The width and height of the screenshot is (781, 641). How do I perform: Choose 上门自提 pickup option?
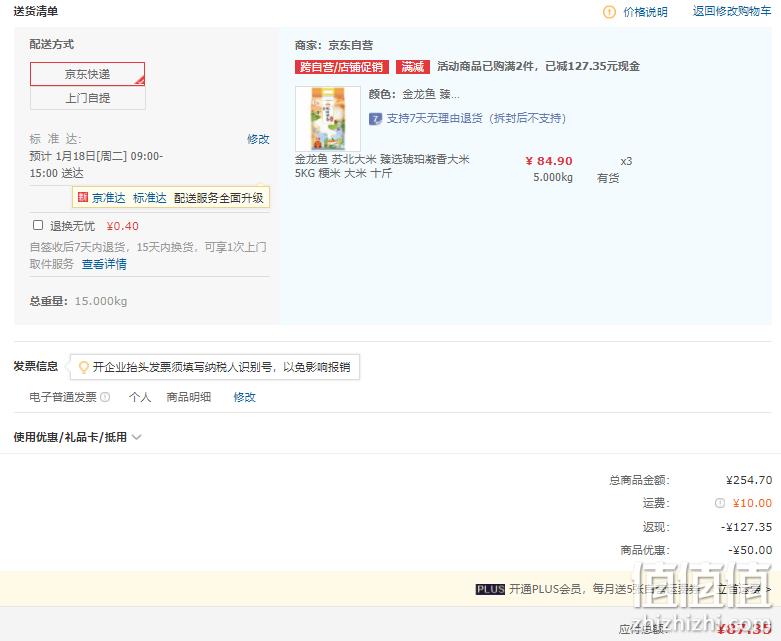click(x=88, y=98)
